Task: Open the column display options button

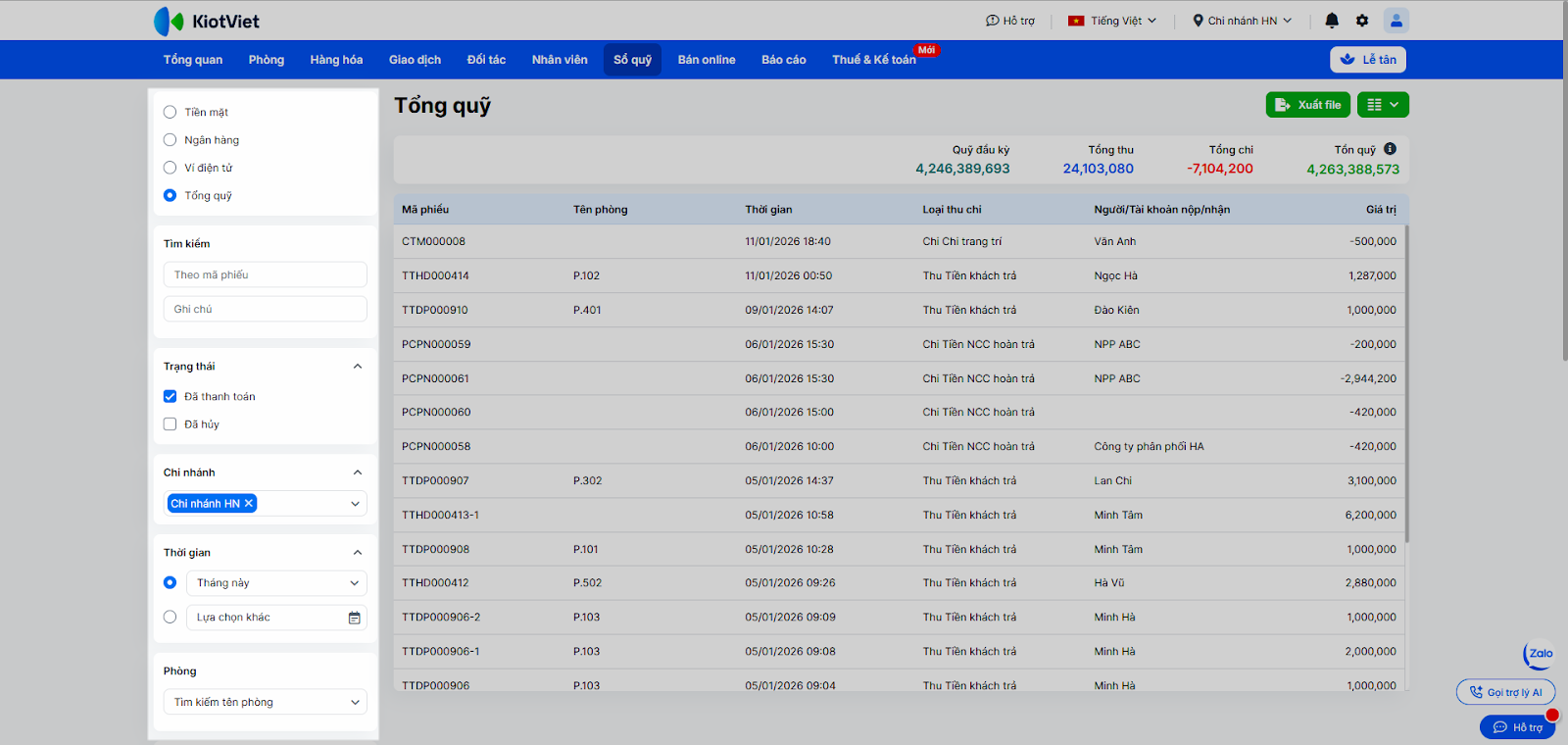Action: [1383, 105]
